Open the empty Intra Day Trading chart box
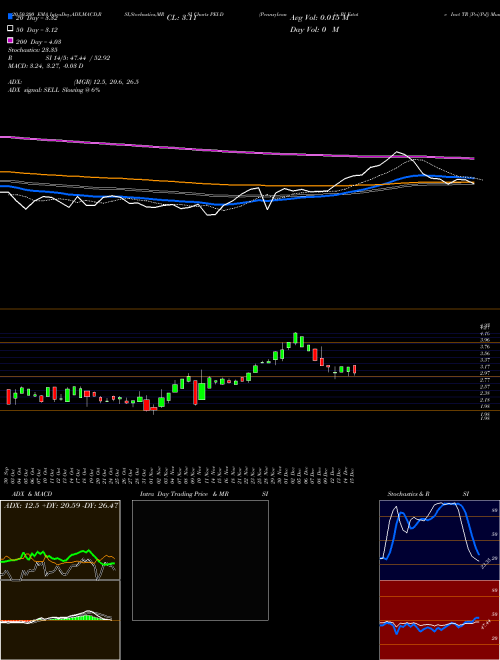This screenshot has height=660, width=500. coord(200,560)
